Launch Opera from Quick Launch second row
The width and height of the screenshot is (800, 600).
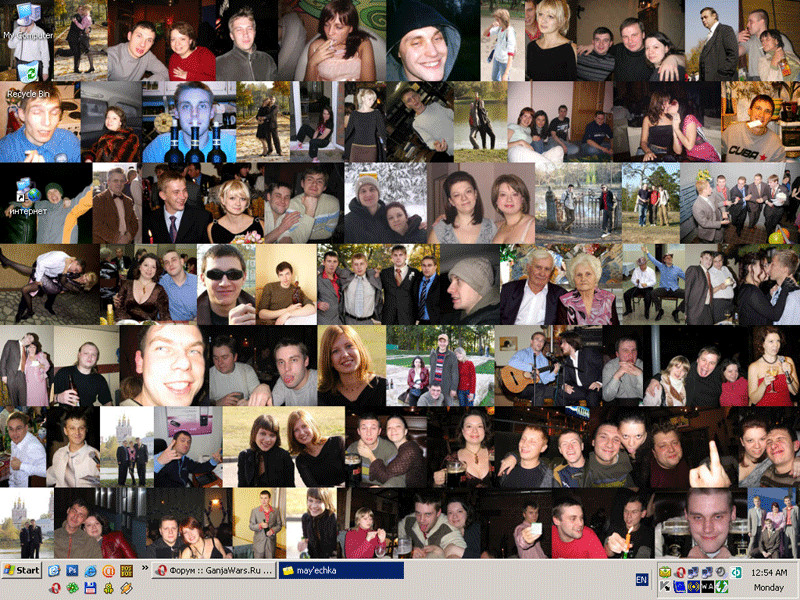click(x=55, y=588)
